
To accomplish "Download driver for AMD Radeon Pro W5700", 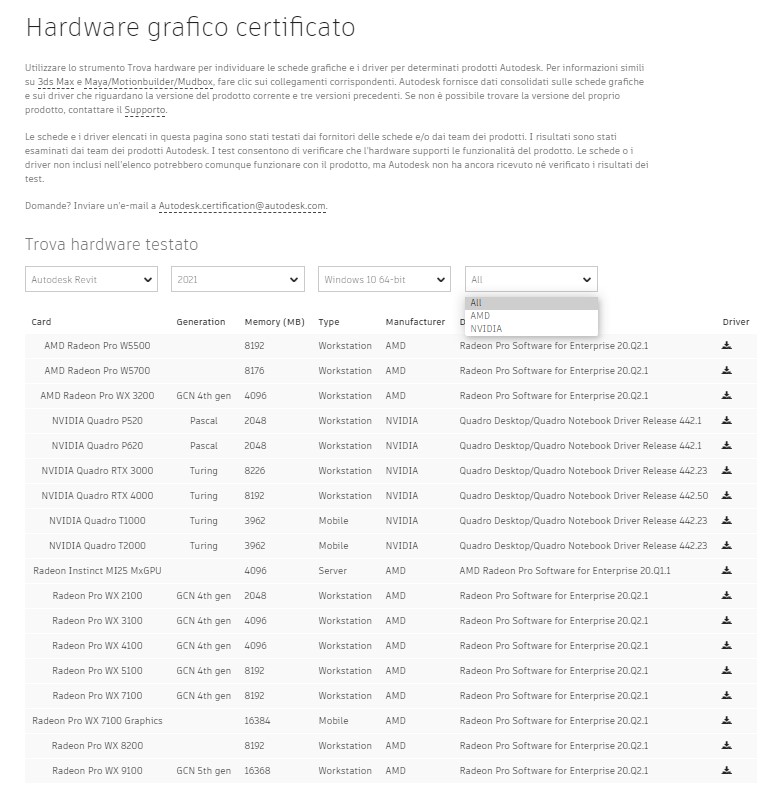I will coord(726,370).
